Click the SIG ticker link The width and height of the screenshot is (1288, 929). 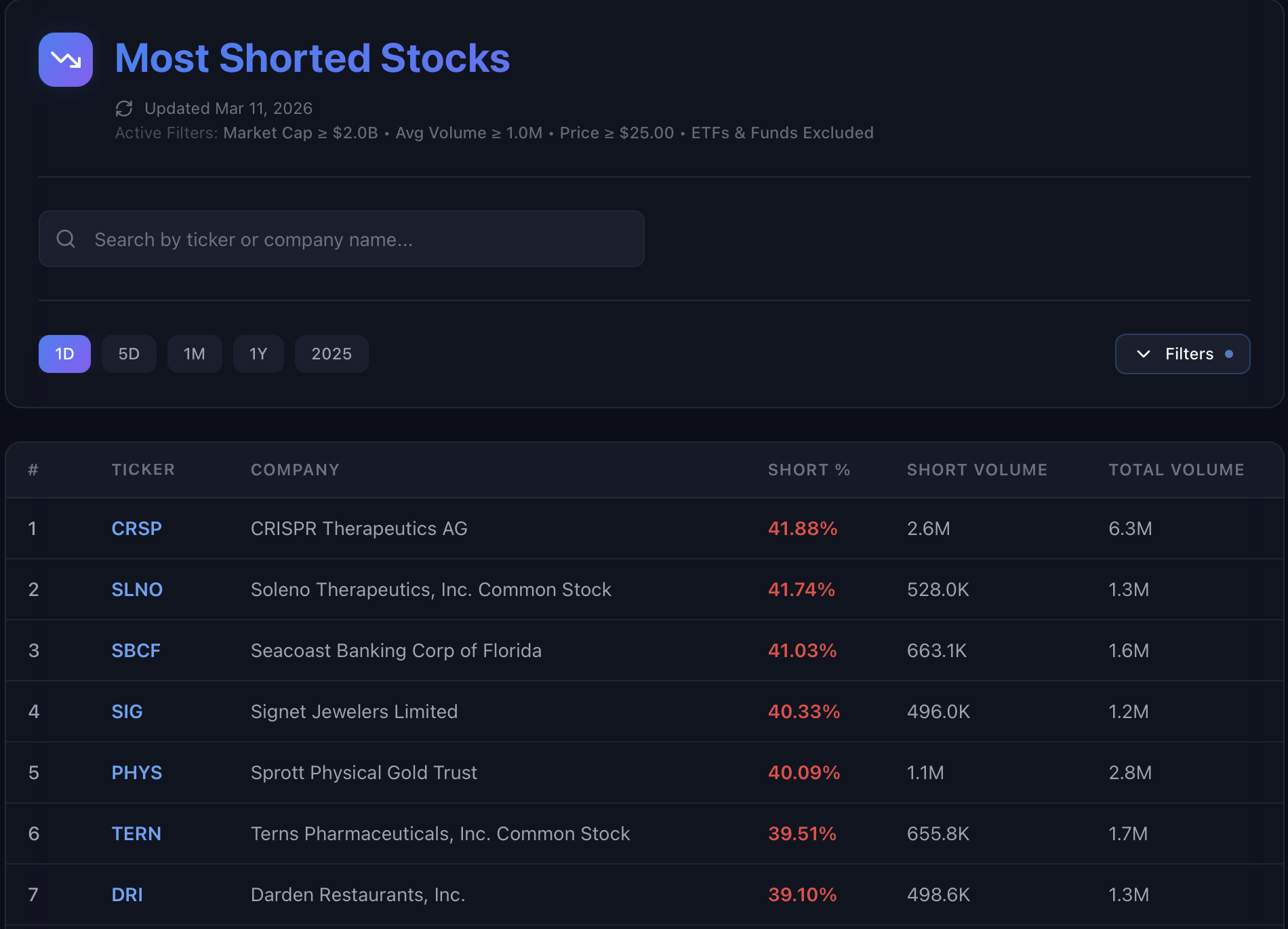(x=127, y=712)
